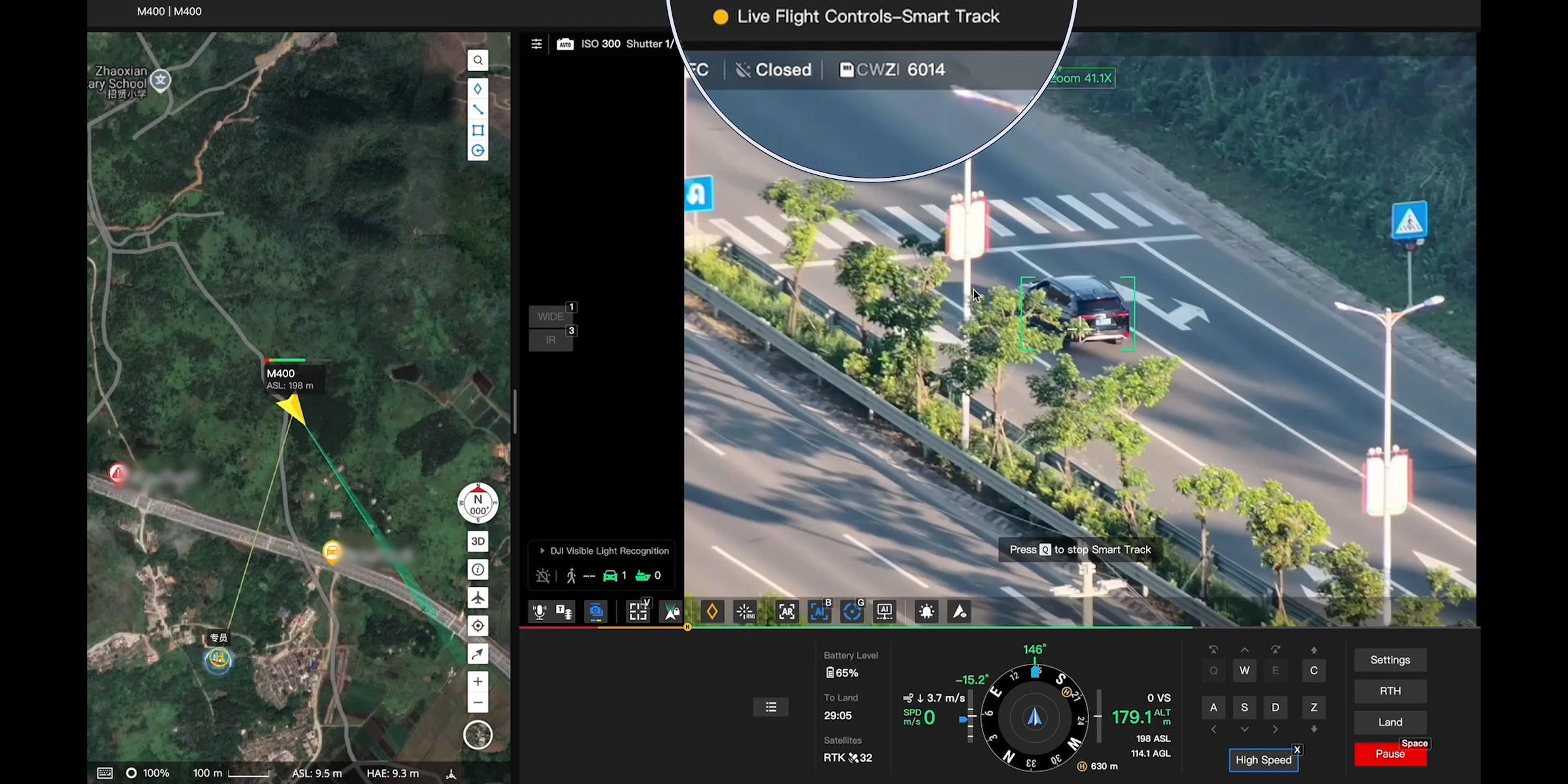Click the Q rotate-left key
The width and height of the screenshot is (1568, 784).
[x=1214, y=671]
